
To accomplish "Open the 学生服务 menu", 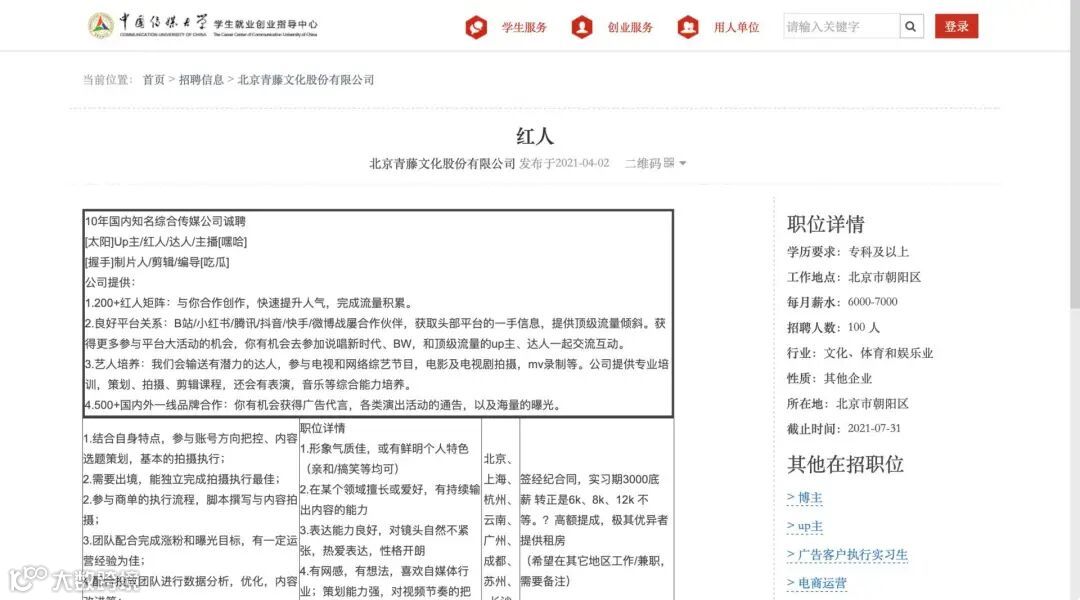I will coord(524,27).
